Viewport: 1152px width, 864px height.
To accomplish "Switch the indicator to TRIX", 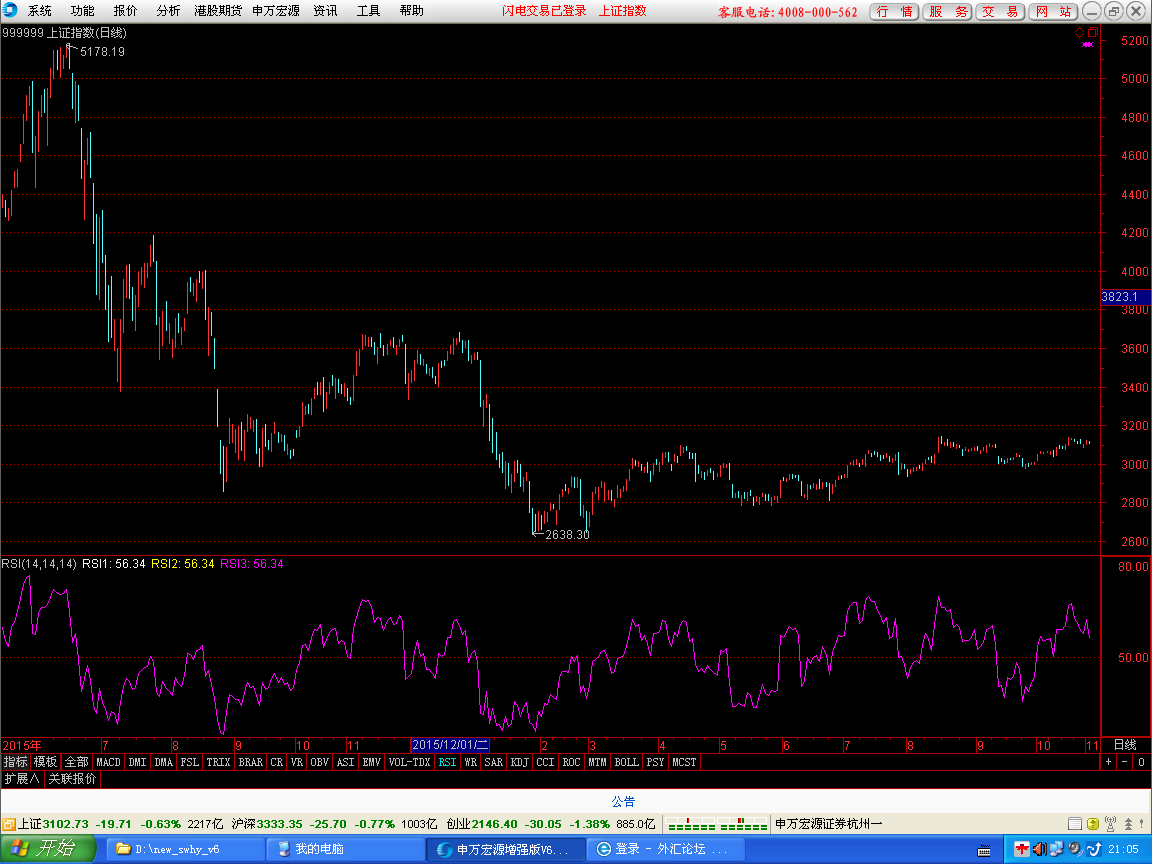I will [218, 763].
